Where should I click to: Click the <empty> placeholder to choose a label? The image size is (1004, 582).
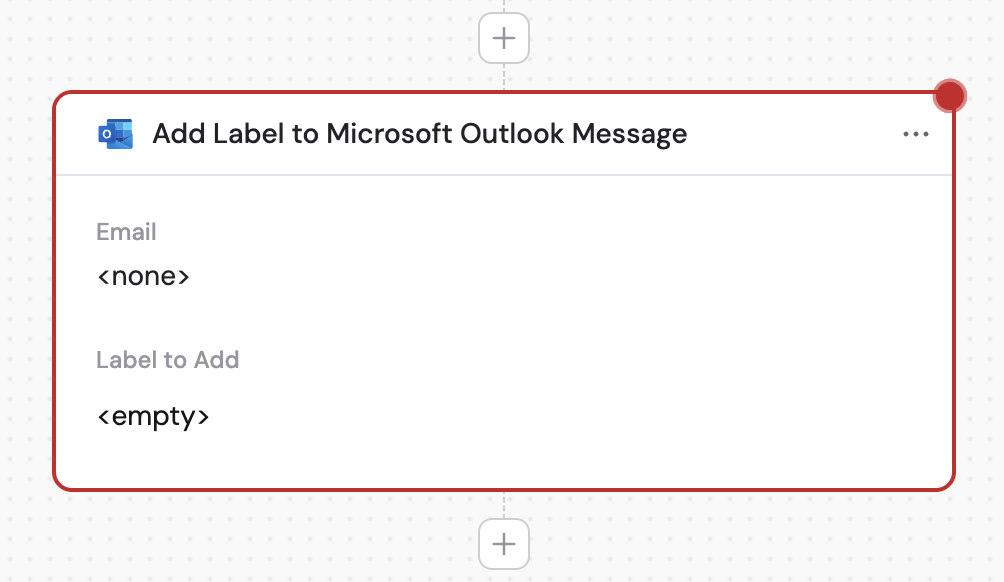tap(154, 415)
